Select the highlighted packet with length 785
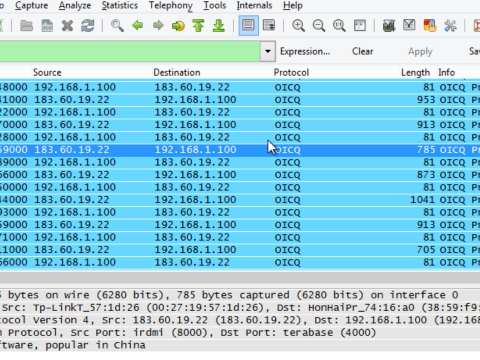The width and height of the screenshot is (480, 360). click(240, 150)
